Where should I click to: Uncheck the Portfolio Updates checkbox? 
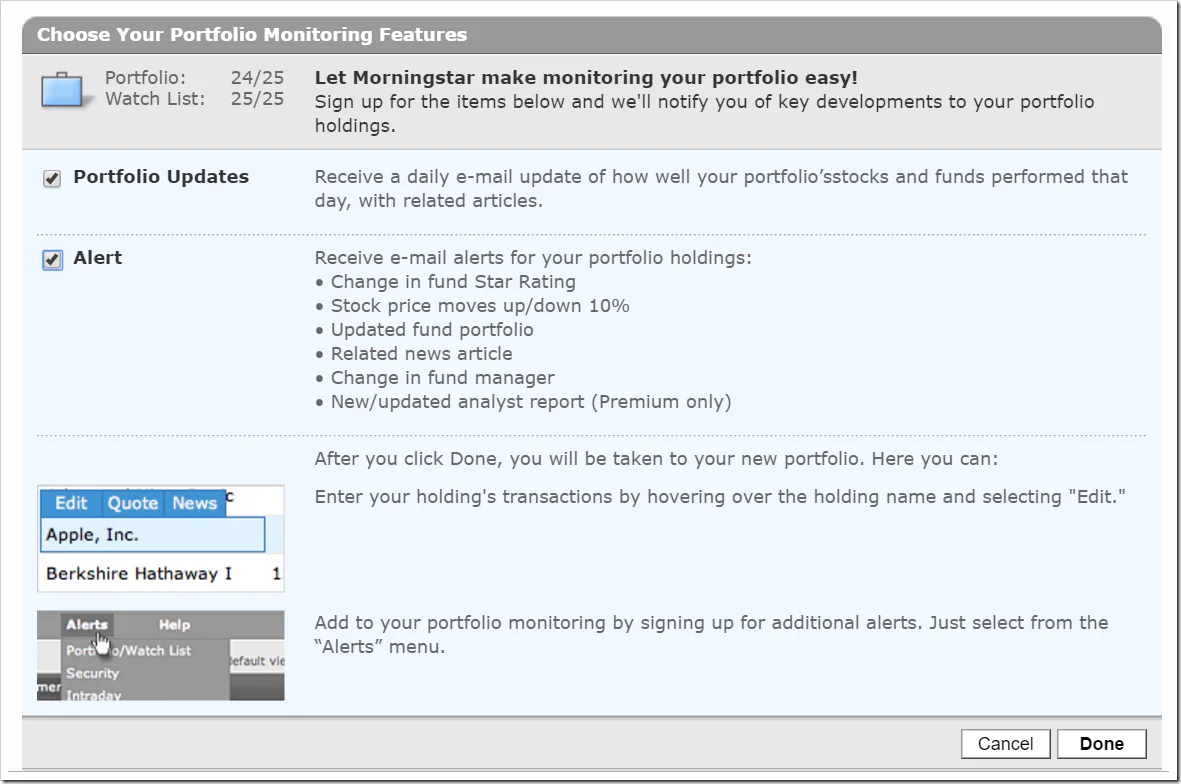click(x=52, y=178)
